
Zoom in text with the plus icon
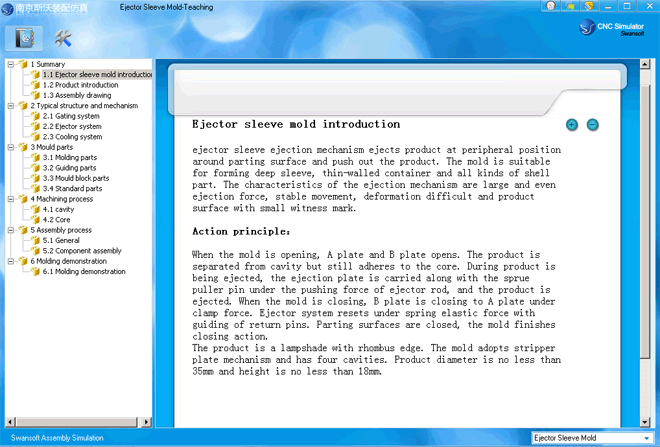click(572, 125)
